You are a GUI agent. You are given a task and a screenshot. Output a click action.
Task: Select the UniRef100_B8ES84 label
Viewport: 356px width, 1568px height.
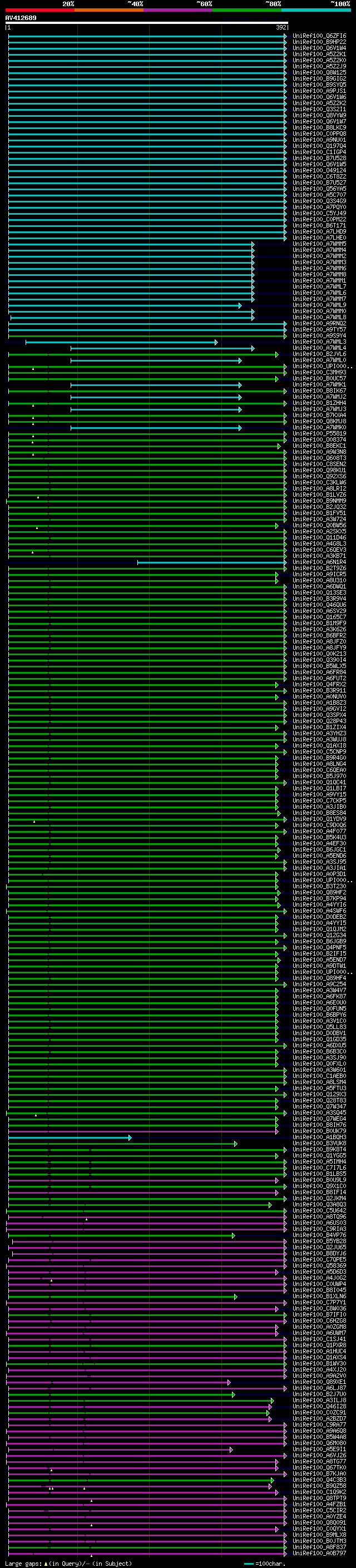319,813
